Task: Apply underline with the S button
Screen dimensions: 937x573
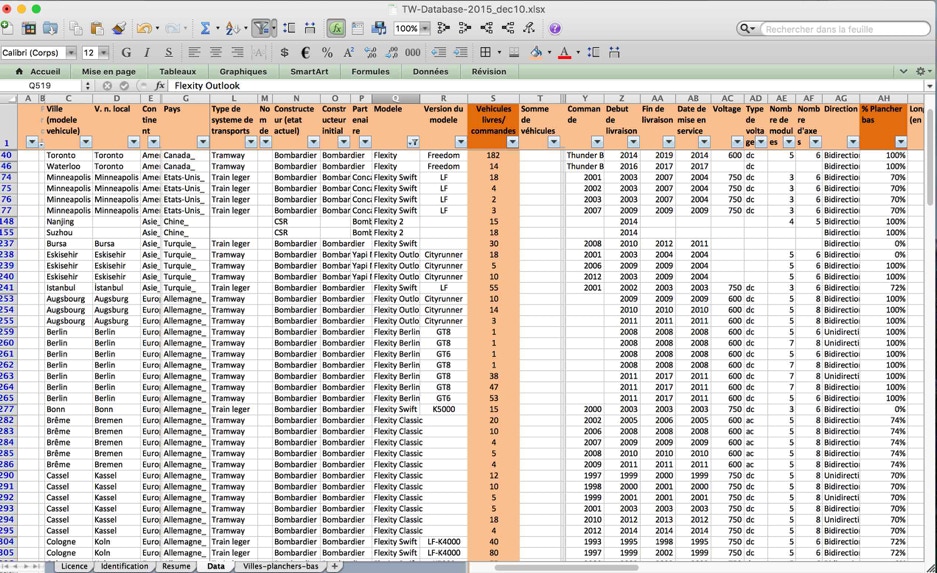Action: 169,53
